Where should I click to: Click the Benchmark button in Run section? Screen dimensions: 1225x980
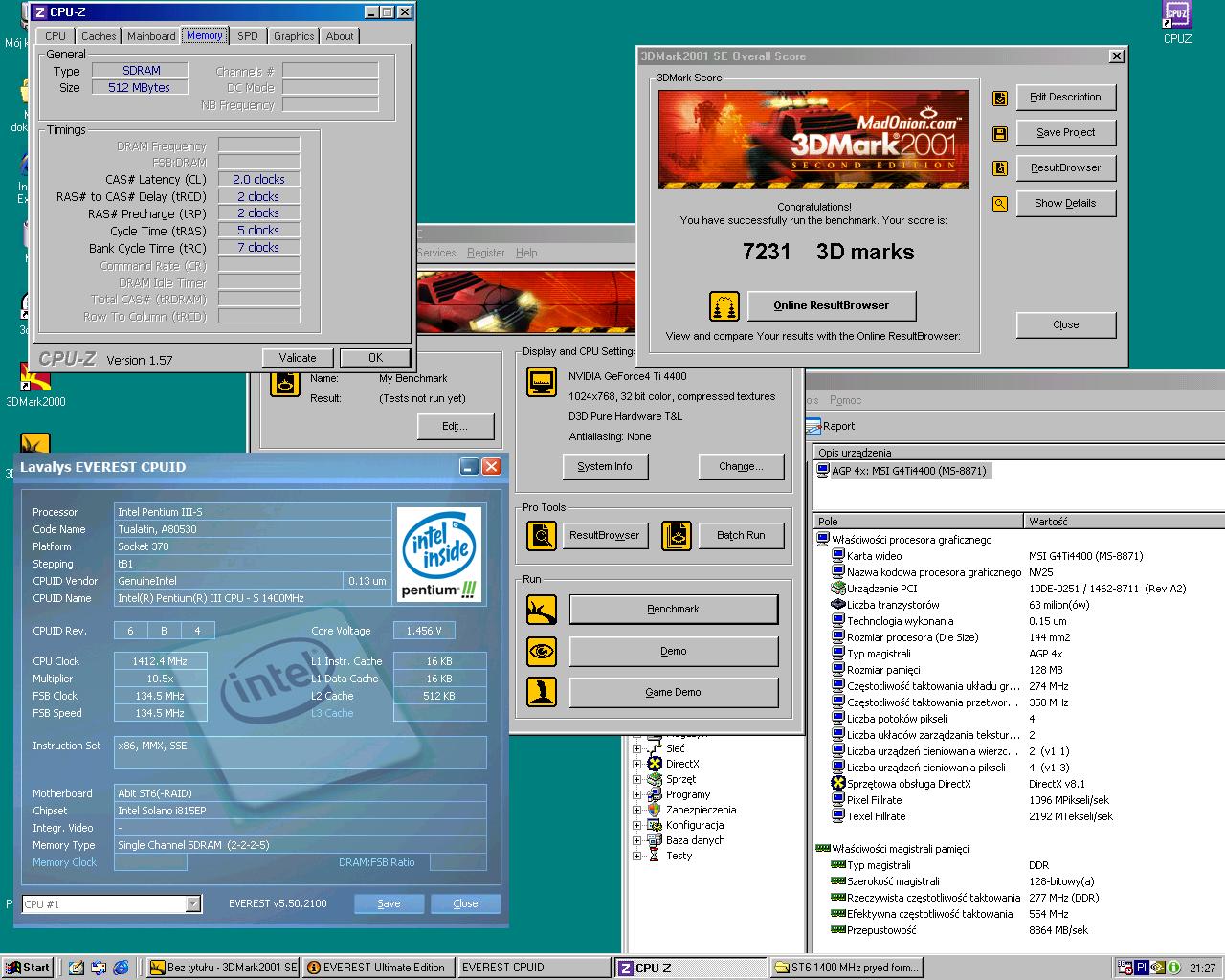pos(674,609)
